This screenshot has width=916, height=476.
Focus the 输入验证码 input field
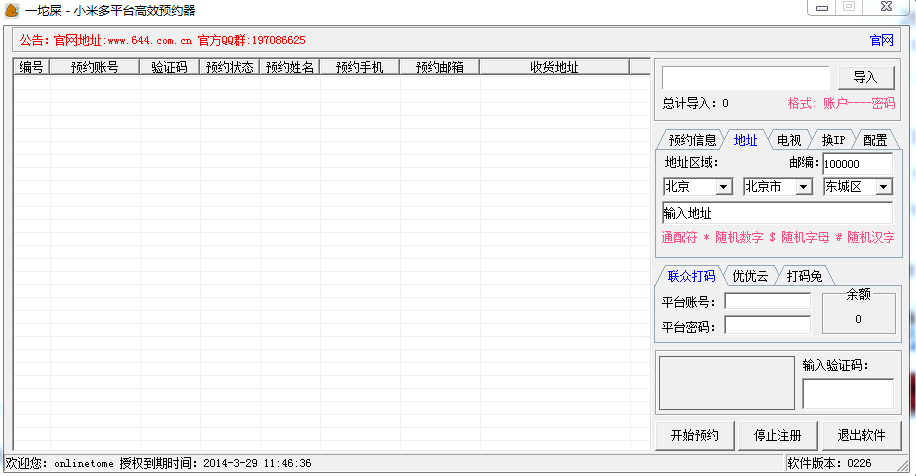(x=848, y=394)
